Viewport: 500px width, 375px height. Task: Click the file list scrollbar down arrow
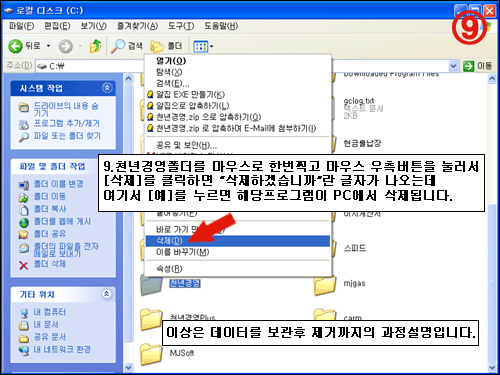(492, 367)
